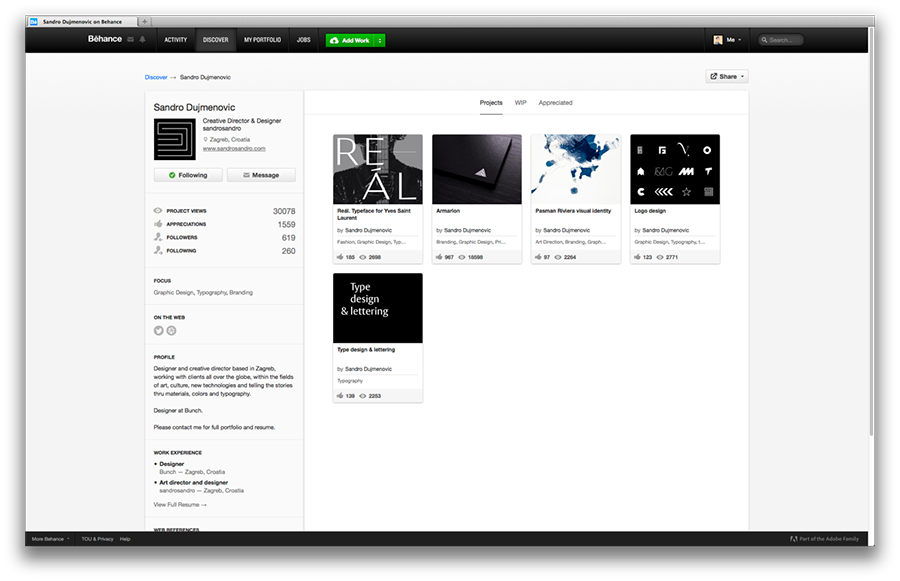Click the views eye icon on the Logo design project
Image resolution: width=900 pixels, height=581 pixels.
pyautogui.click(x=660, y=257)
